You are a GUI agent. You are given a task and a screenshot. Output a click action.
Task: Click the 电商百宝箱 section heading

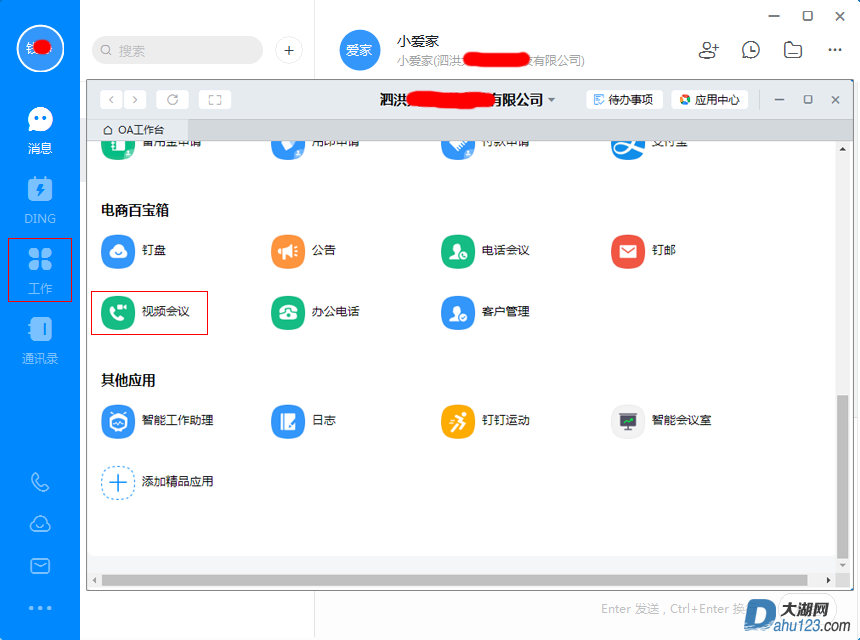tap(135, 210)
